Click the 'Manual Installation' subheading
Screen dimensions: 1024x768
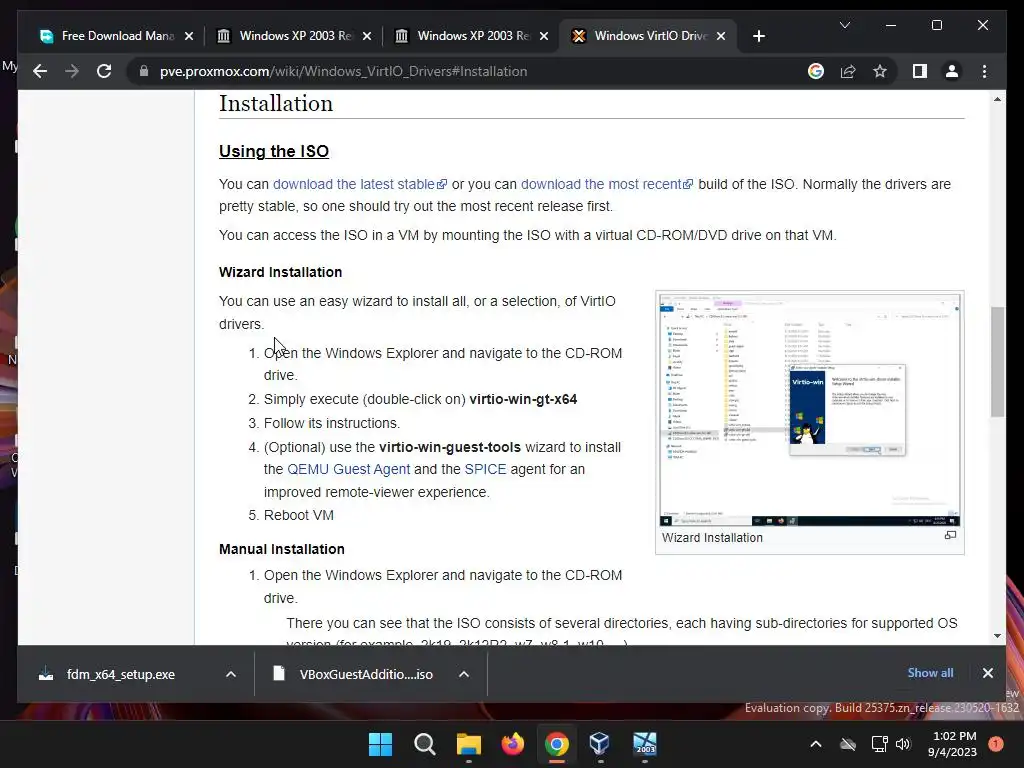point(281,549)
